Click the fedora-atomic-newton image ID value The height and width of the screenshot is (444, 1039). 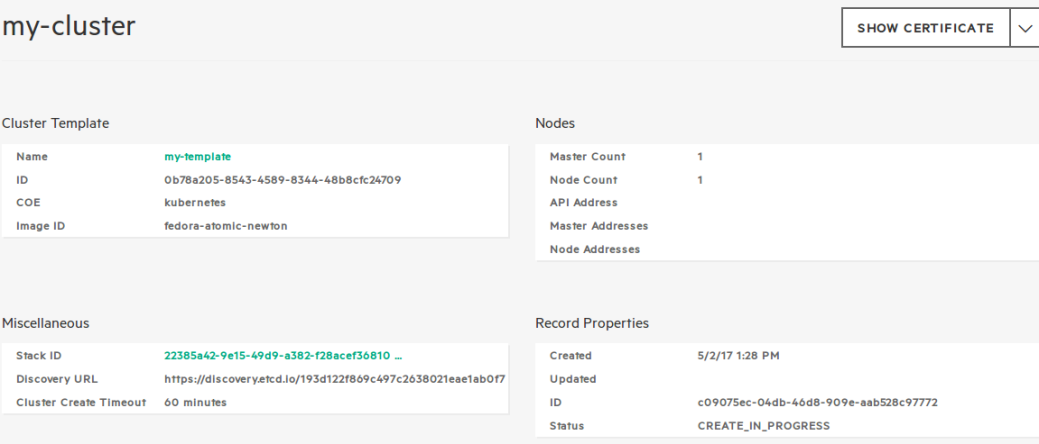(226, 226)
